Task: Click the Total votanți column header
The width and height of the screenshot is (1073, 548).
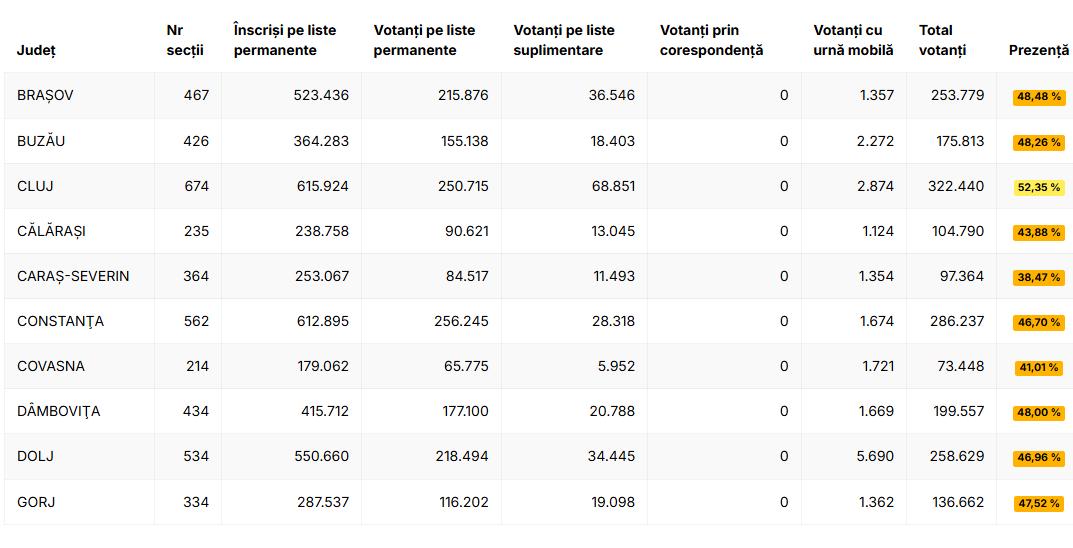Action: (943, 40)
